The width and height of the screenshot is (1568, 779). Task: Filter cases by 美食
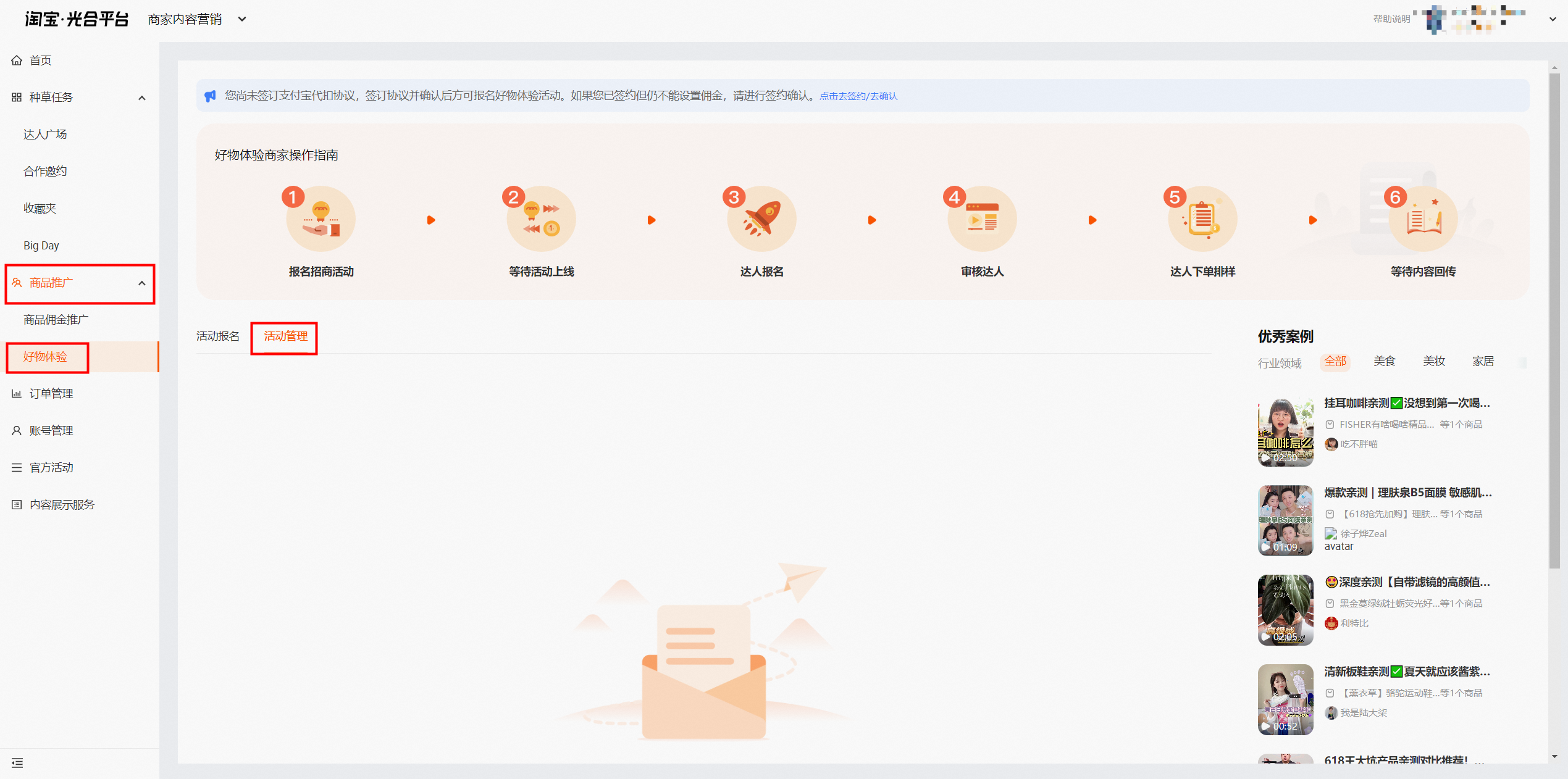coord(1384,362)
